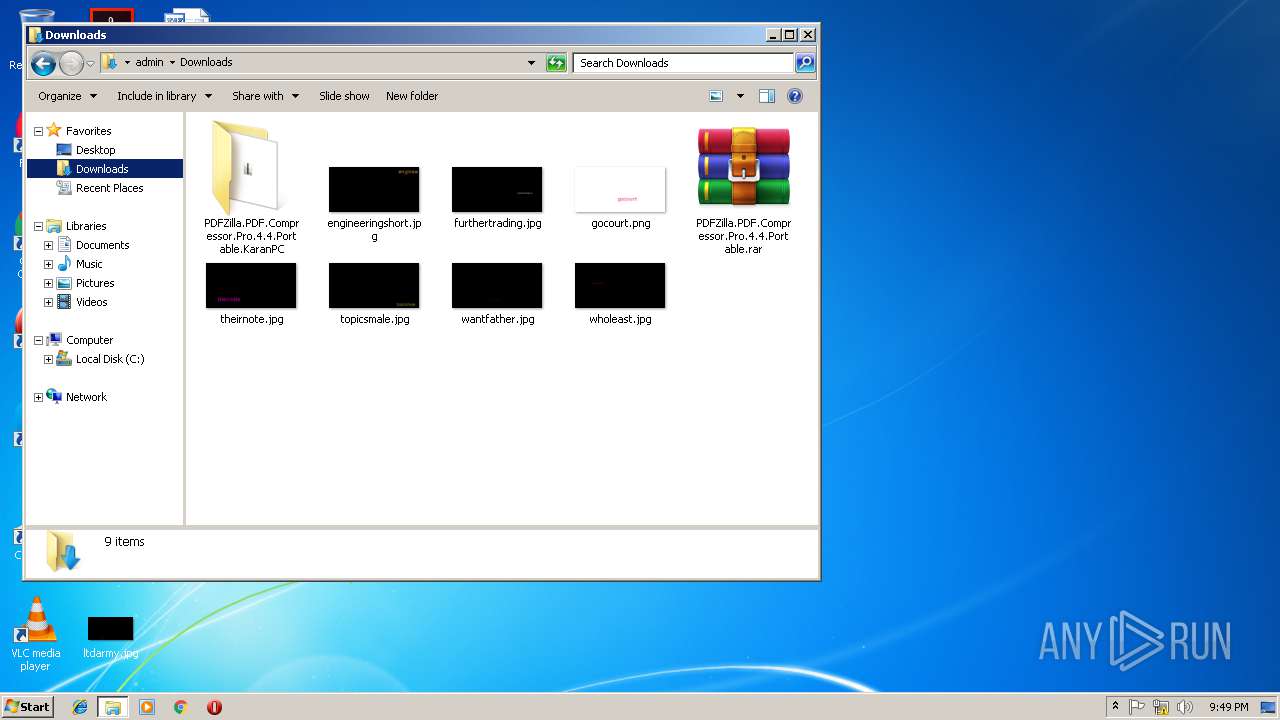Click the network tray icon
Viewport: 1280px width, 720px height.
(x=1161, y=707)
